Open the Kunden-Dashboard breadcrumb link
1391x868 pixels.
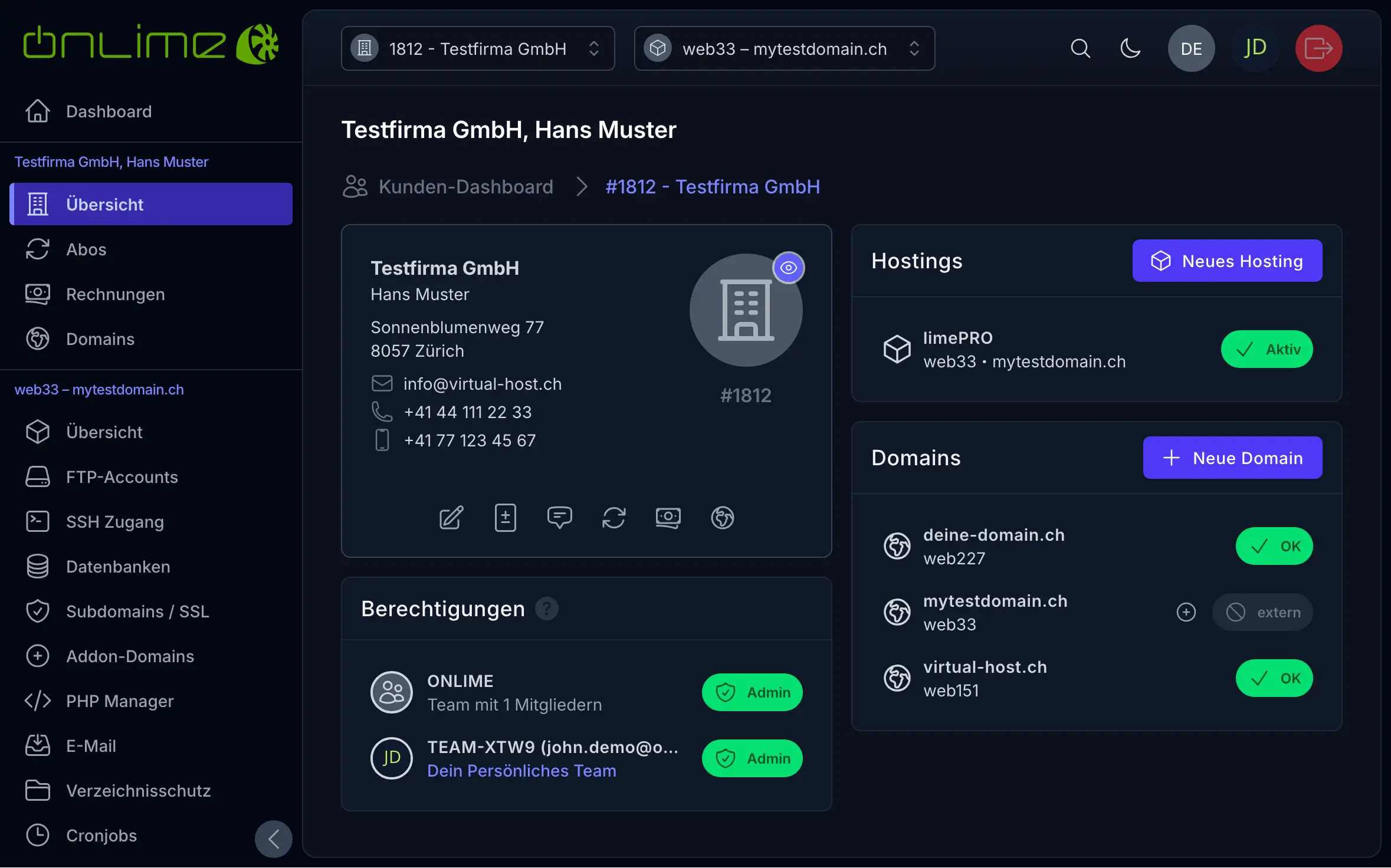465,186
